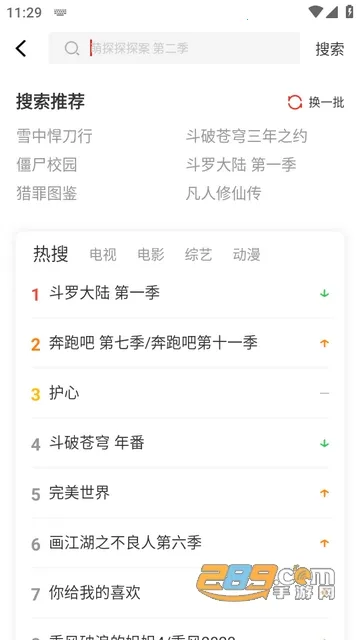Viewport: 360px width, 640px height.
Task: Tap the green down arrow for 斗罗大陆 第一季
Action: (x=324, y=293)
